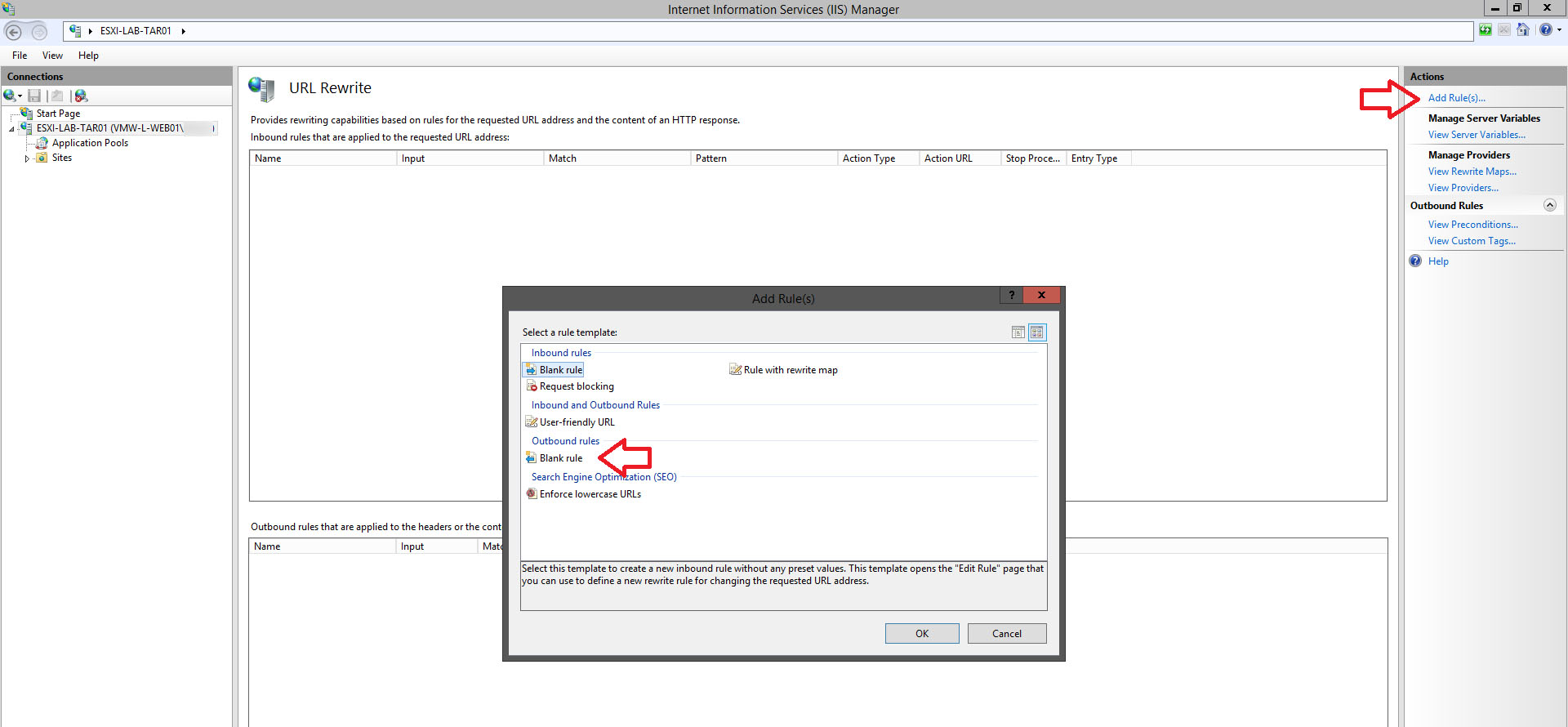Click Cancel in Add Rule(s) dialog

(1007, 634)
